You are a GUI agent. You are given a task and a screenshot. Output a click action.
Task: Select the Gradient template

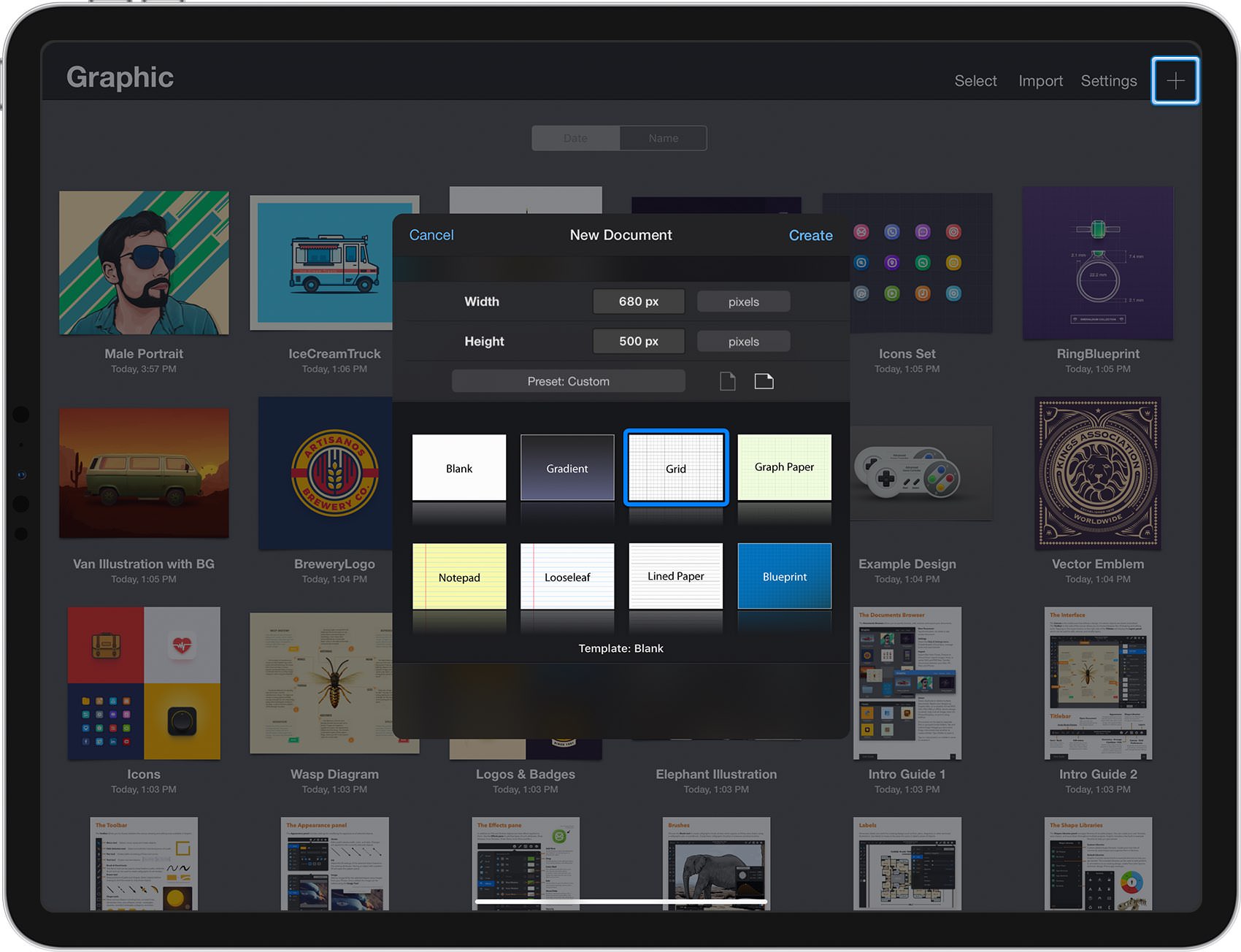(x=567, y=467)
